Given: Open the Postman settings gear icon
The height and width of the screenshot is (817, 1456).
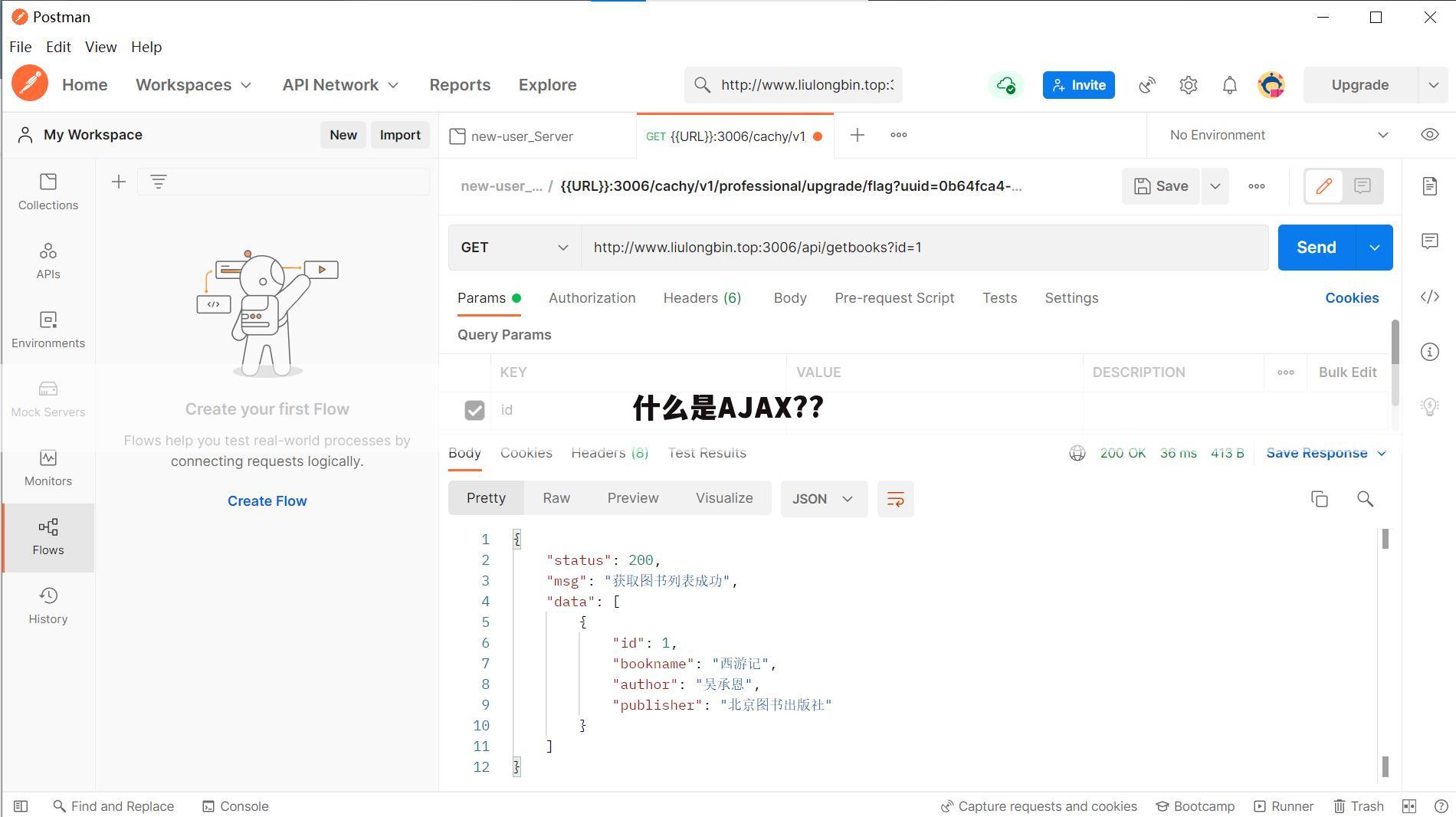Looking at the screenshot, I should pos(1188,85).
